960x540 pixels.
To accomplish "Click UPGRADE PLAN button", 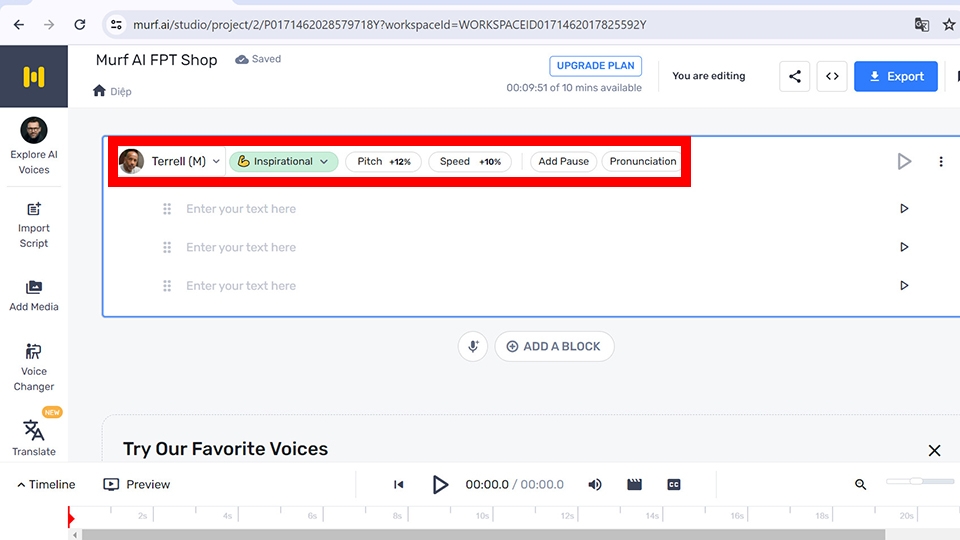I will [595, 66].
